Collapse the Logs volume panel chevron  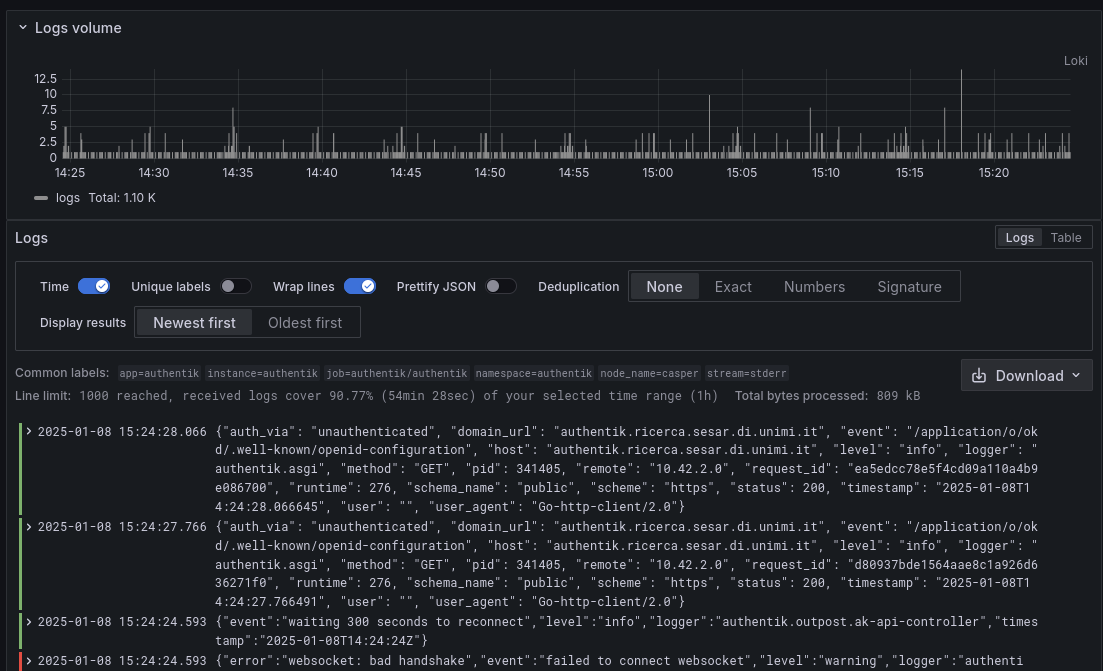[22, 28]
